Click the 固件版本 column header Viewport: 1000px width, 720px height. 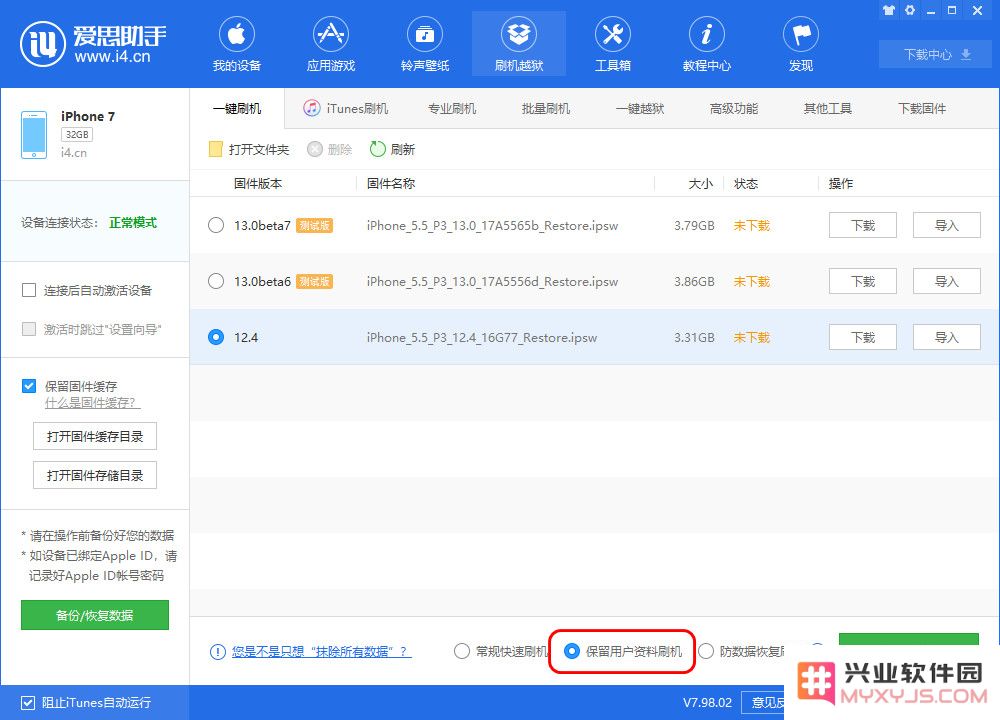(258, 184)
